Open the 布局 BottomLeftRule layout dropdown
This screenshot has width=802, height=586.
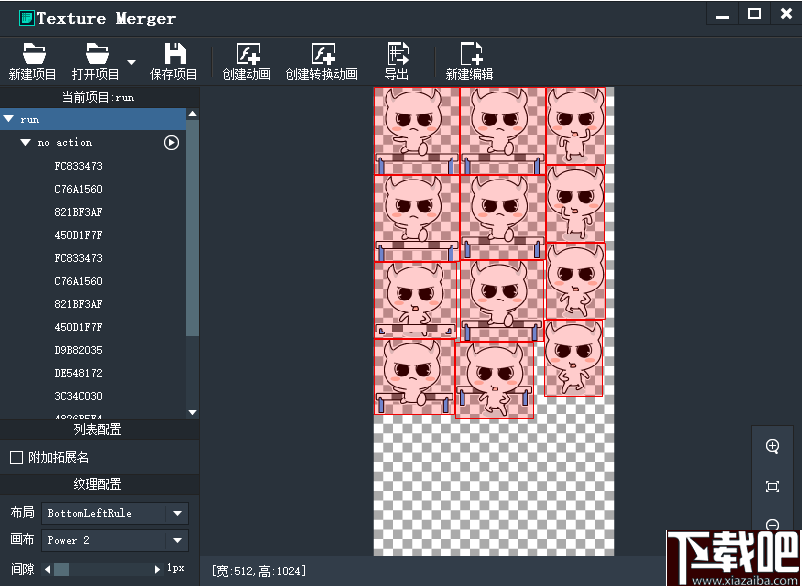click(x=114, y=513)
